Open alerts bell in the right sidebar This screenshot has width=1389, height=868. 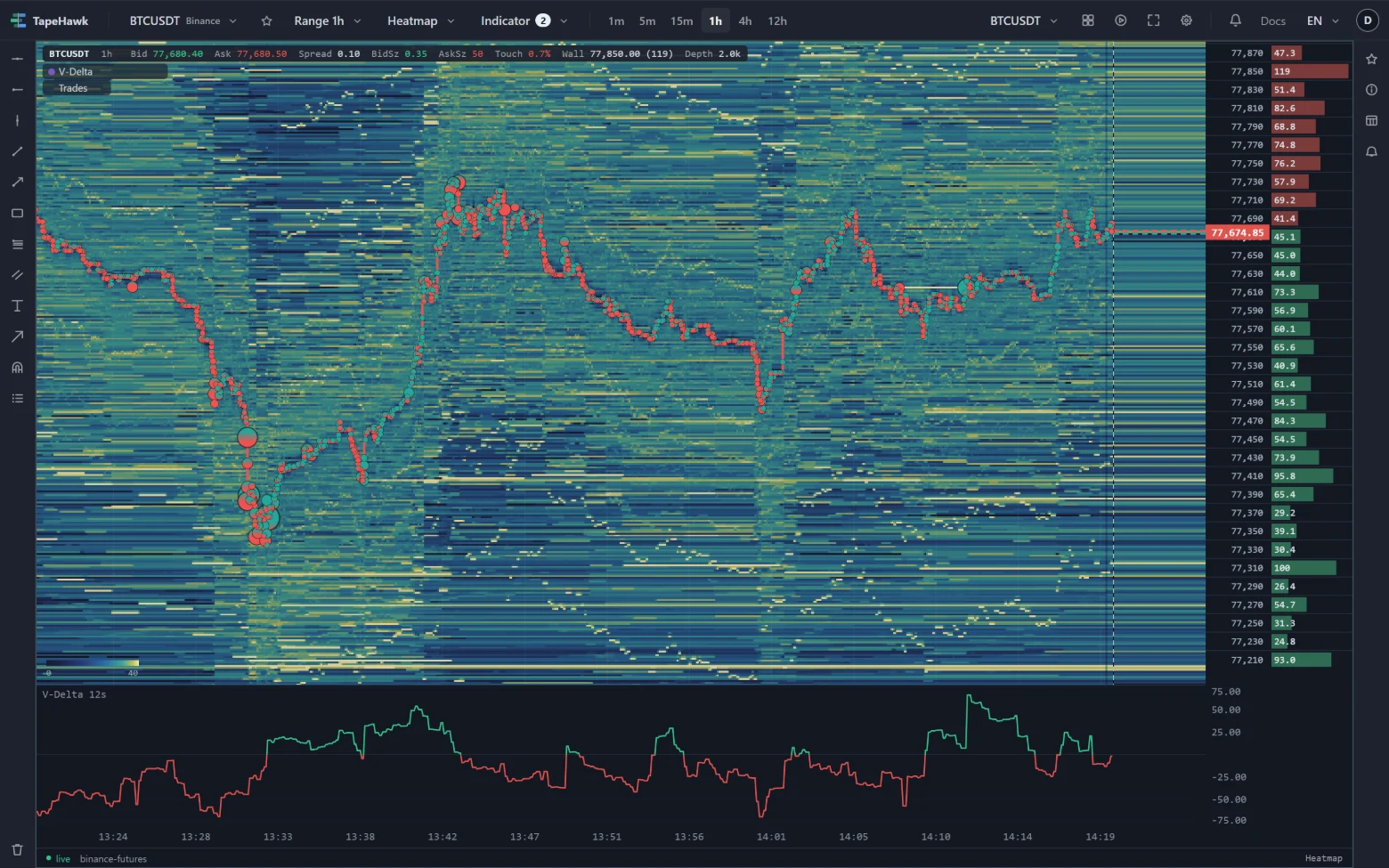(1371, 151)
